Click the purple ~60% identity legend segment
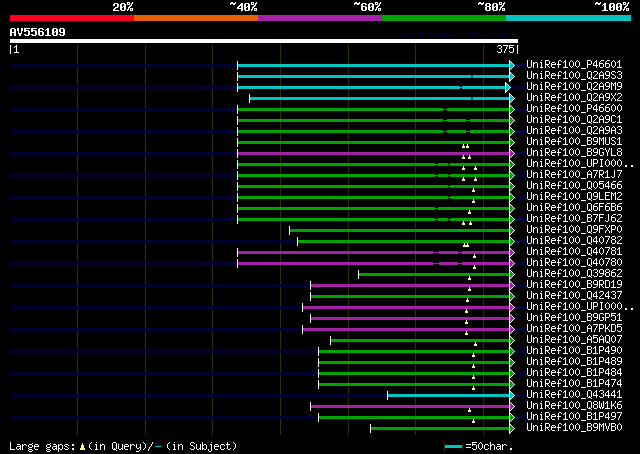 pyautogui.click(x=320, y=18)
